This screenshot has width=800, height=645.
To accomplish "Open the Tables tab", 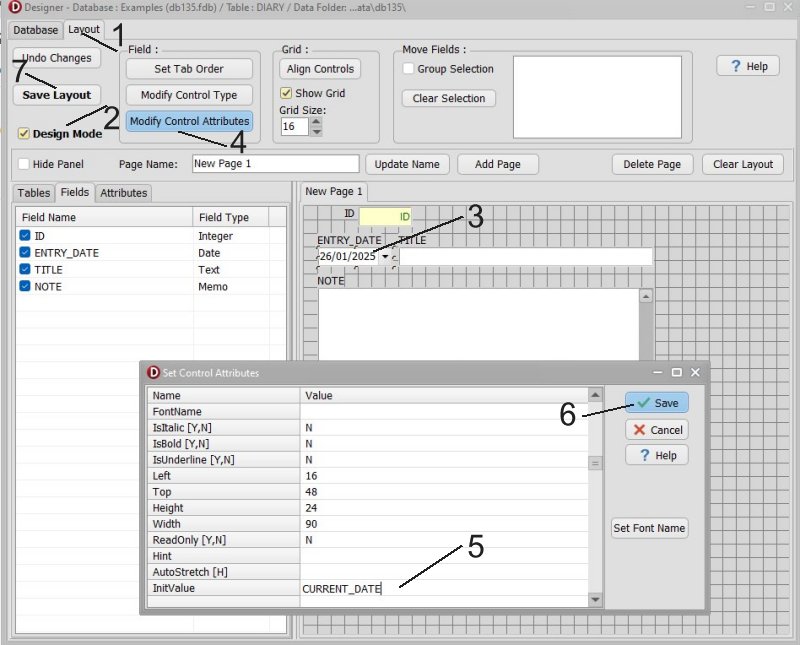I will (34, 193).
